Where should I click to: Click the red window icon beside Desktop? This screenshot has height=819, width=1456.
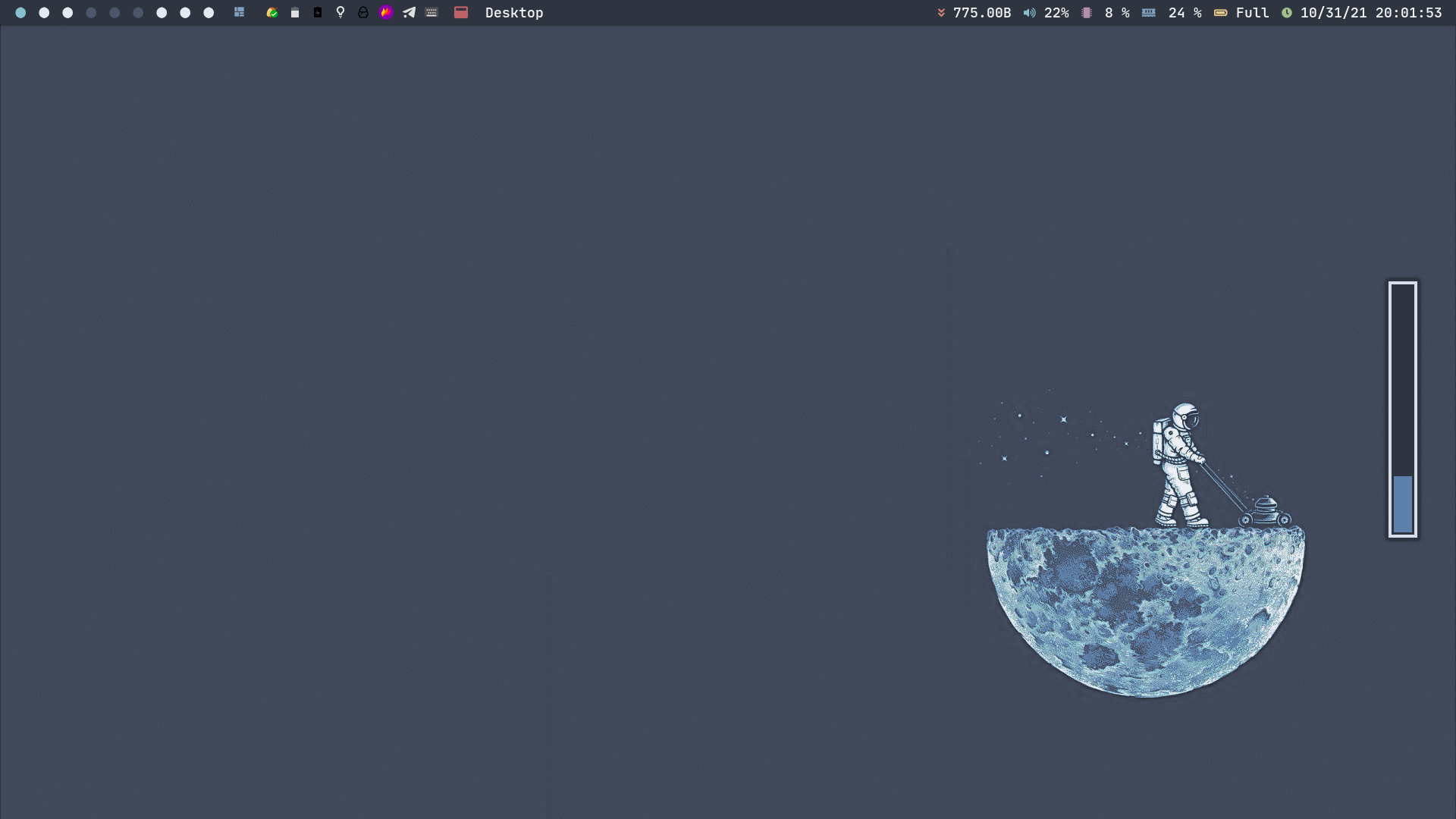(461, 12)
